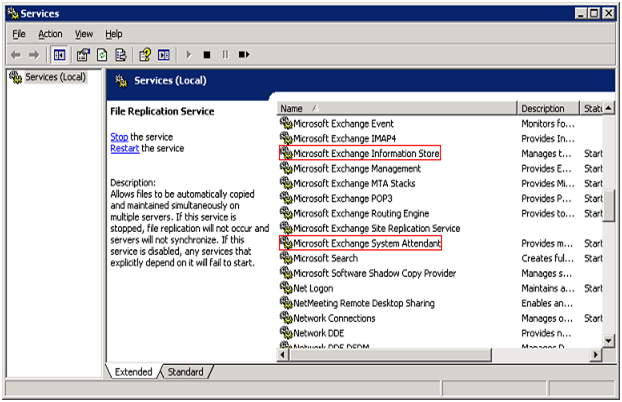Select Microsoft Exchange Information Store service
Image resolution: width=622 pixels, height=402 pixels.
(x=366, y=153)
